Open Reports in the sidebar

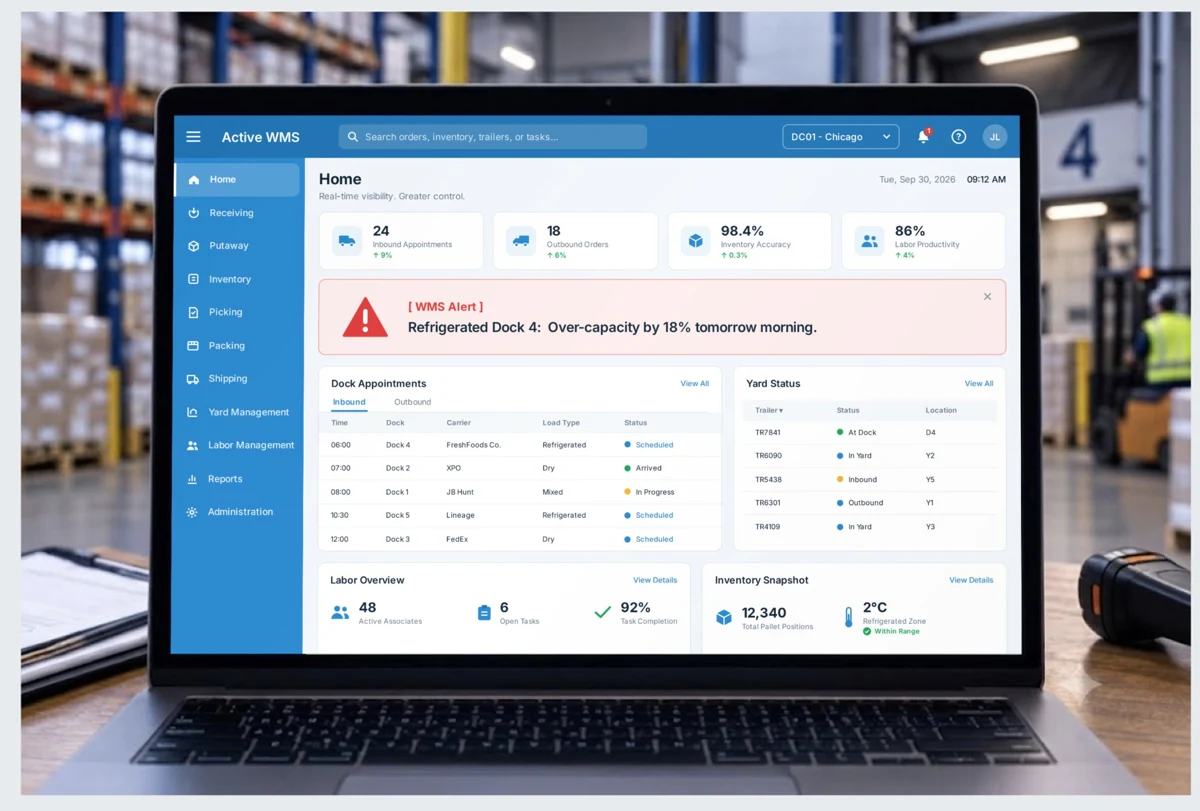click(x=237, y=479)
